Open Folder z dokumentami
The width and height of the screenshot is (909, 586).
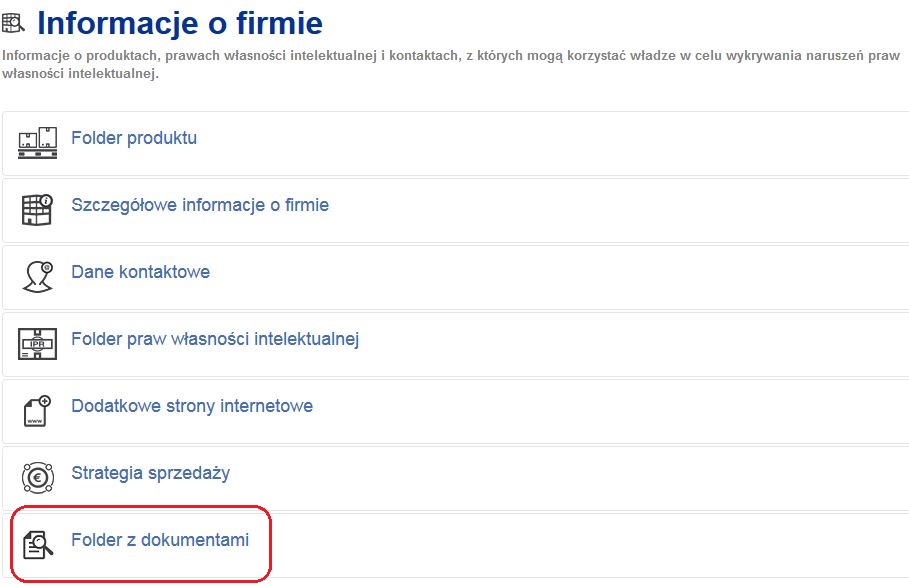[x=160, y=540]
